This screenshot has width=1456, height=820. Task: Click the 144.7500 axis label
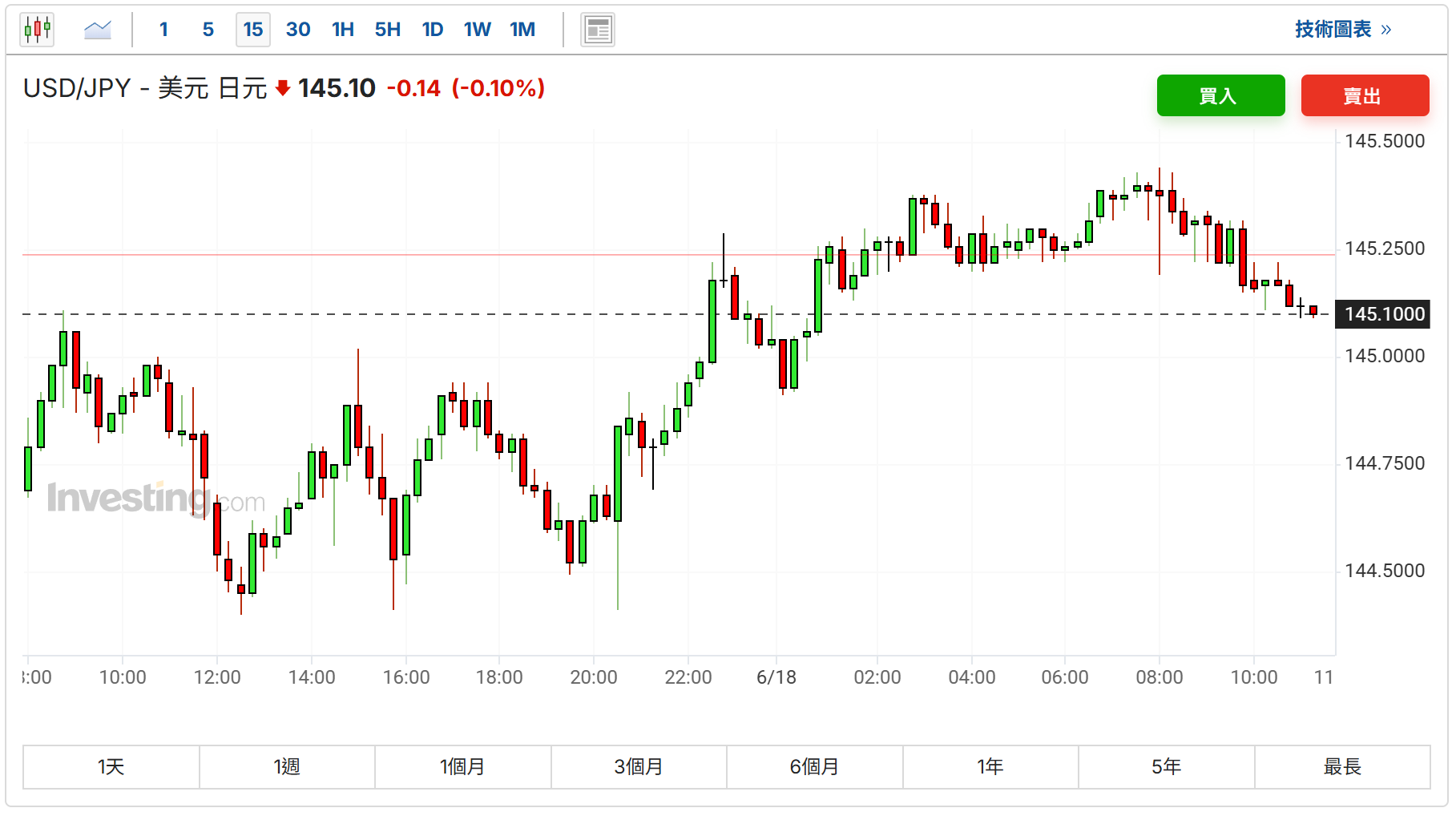coord(1385,463)
